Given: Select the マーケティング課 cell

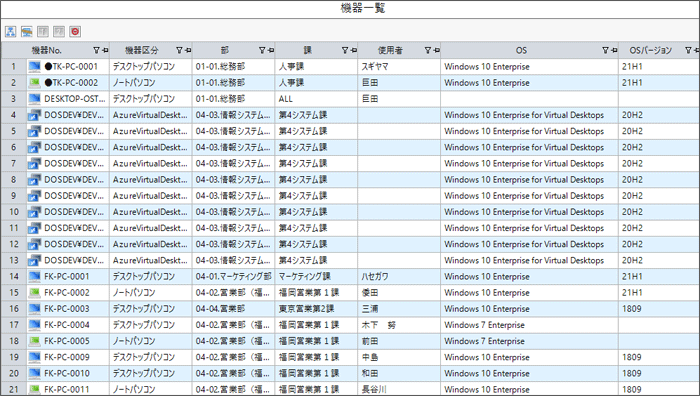Looking at the screenshot, I should coord(316,276).
